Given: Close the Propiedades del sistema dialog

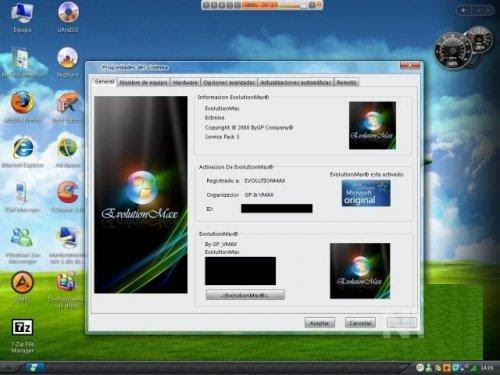Looking at the screenshot, I should tap(410, 65).
